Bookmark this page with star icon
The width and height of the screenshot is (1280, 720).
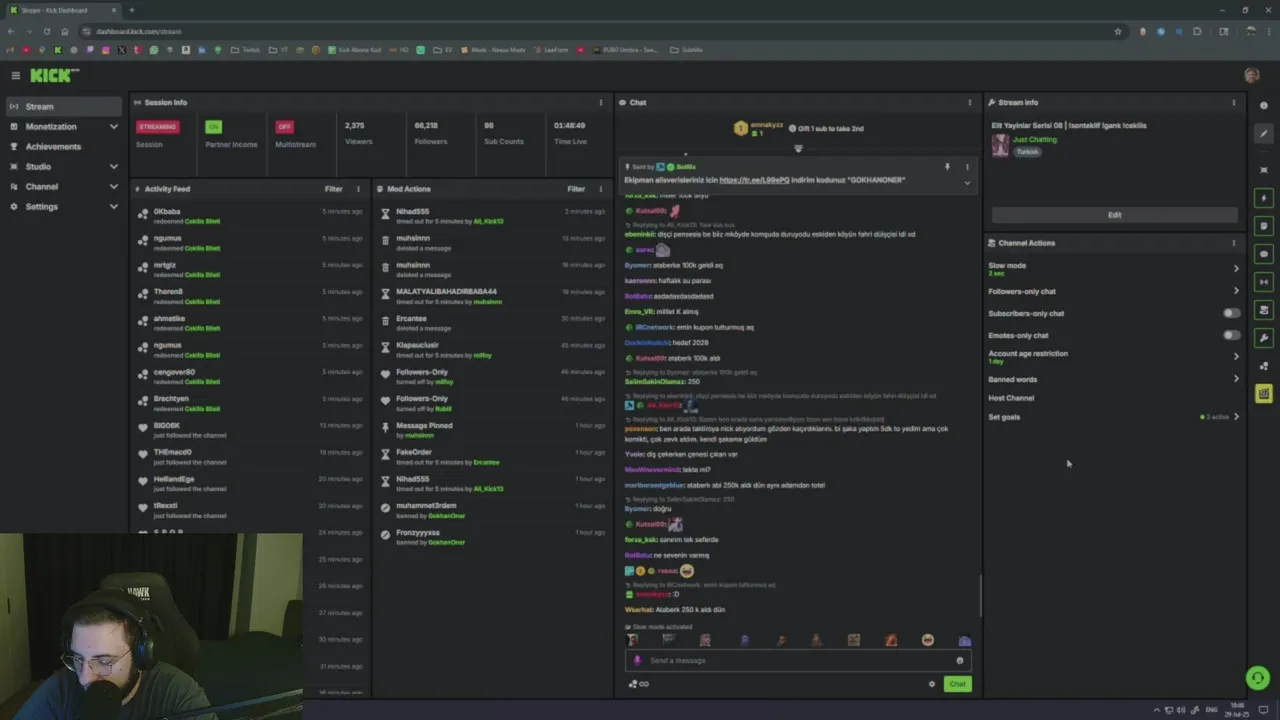(x=1118, y=31)
